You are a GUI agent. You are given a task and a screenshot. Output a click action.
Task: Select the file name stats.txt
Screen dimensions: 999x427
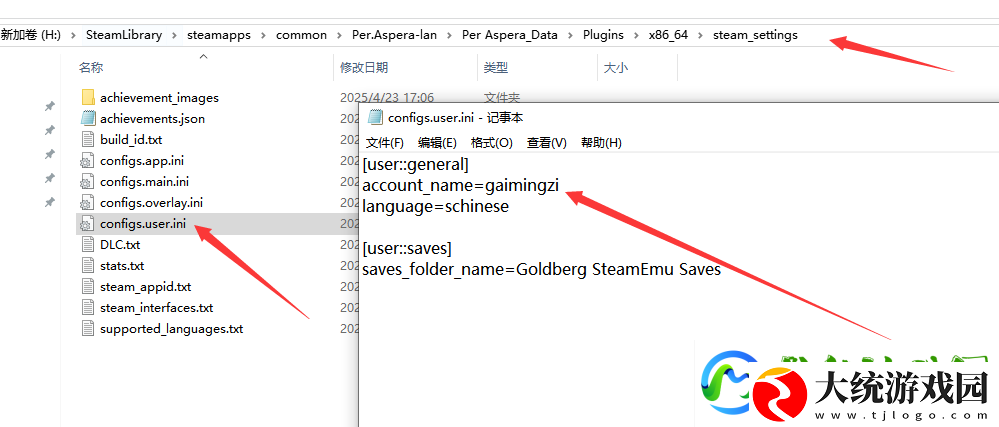pyautogui.click(x=122, y=266)
